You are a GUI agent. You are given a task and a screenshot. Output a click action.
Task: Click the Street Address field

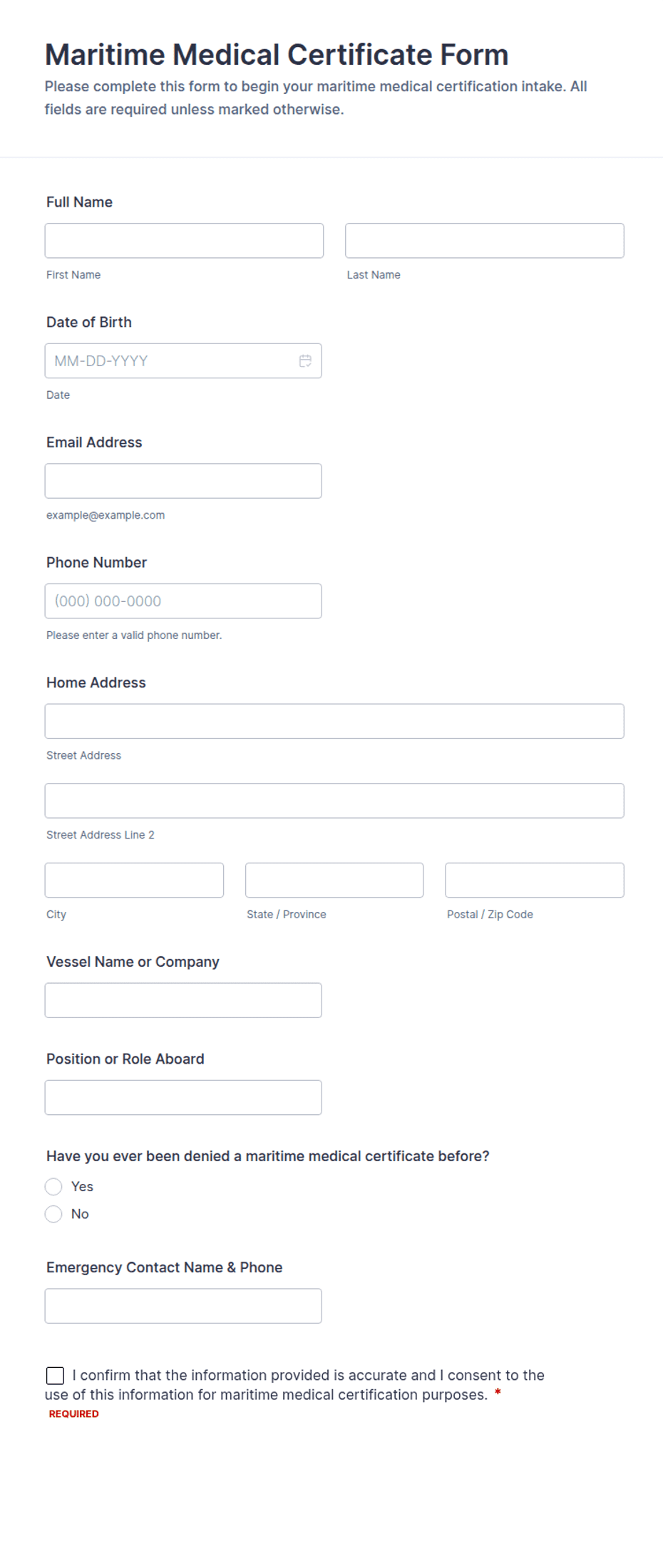pyautogui.click(x=334, y=721)
